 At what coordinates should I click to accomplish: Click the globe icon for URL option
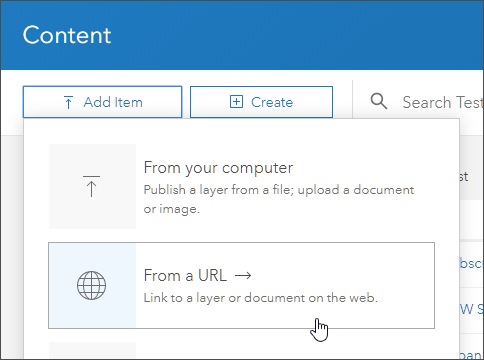click(91, 285)
